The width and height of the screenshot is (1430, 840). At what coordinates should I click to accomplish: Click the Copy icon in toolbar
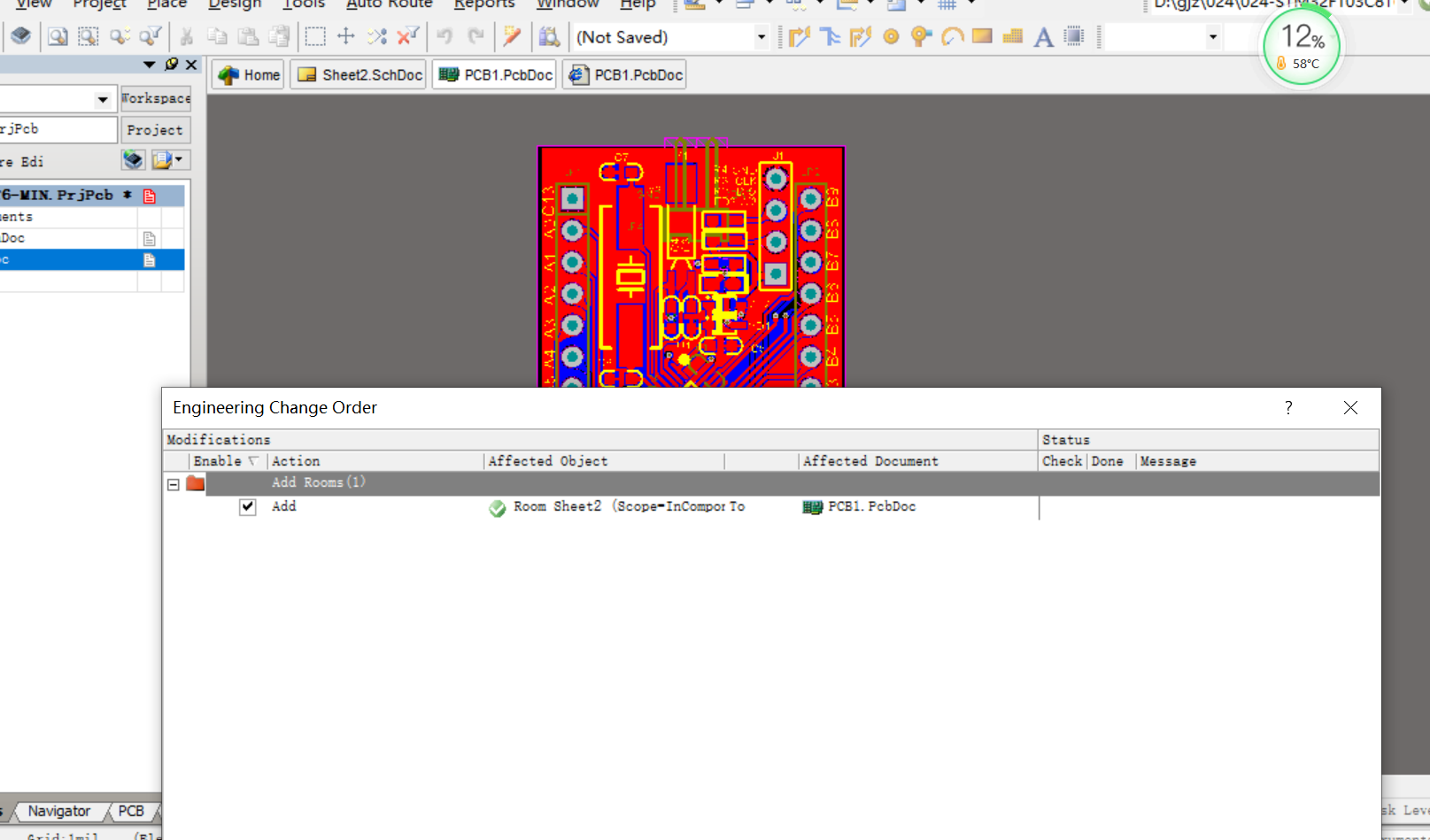pyautogui.click(x=217, y=36)
